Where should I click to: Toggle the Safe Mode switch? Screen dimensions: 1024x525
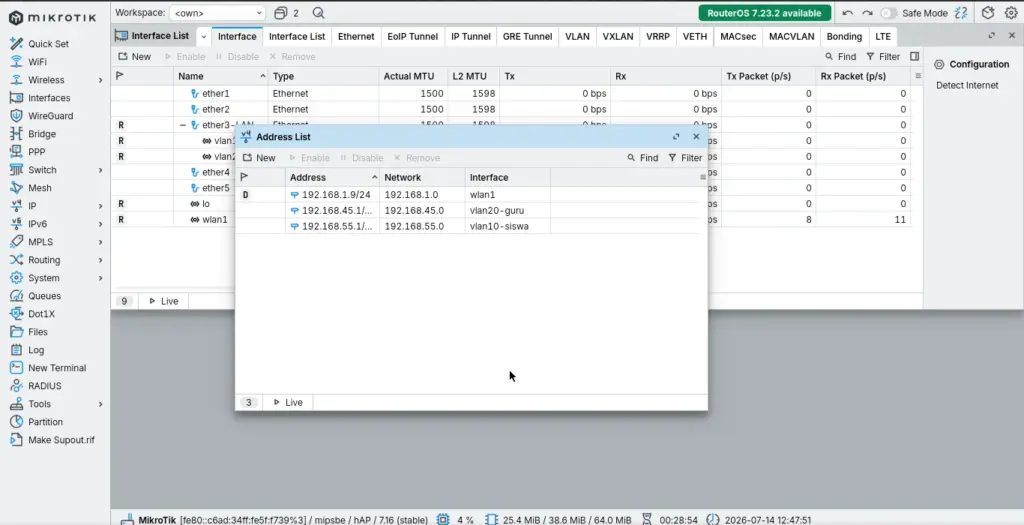point(889,13)
